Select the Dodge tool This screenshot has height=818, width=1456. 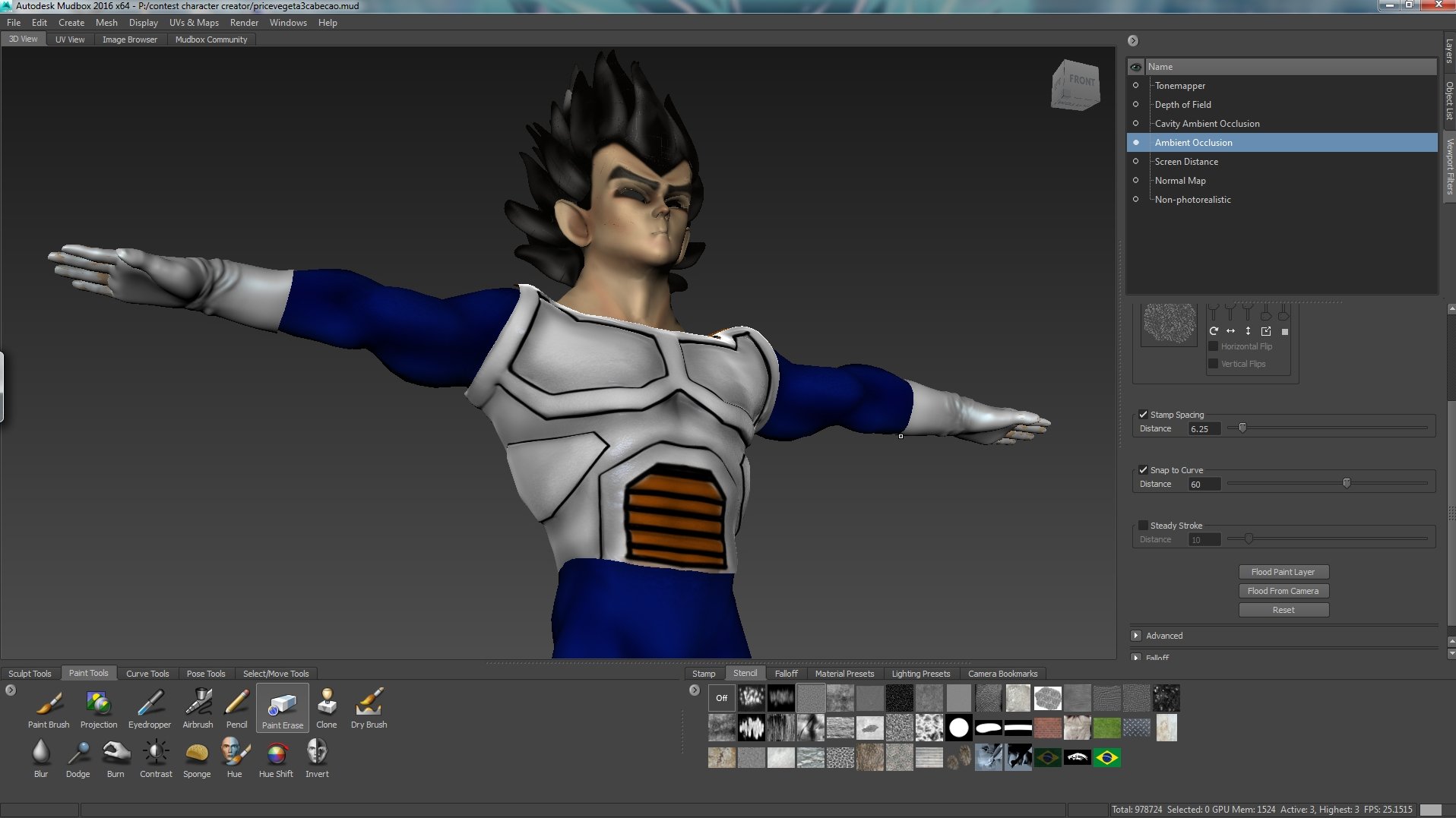[x=78, y=758]
